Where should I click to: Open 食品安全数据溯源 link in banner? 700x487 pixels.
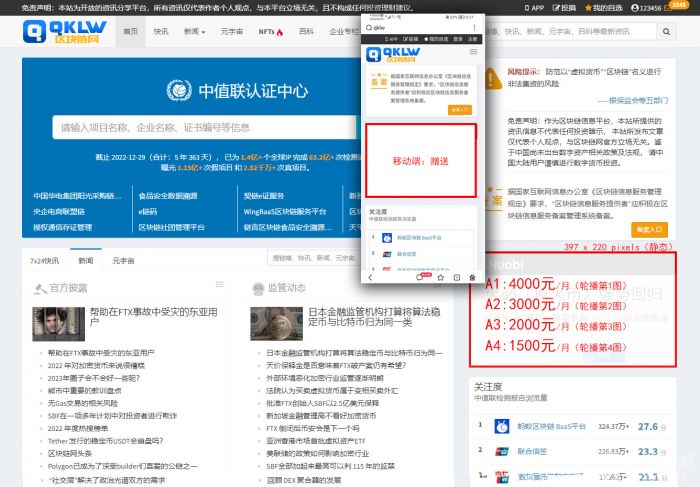168,196
